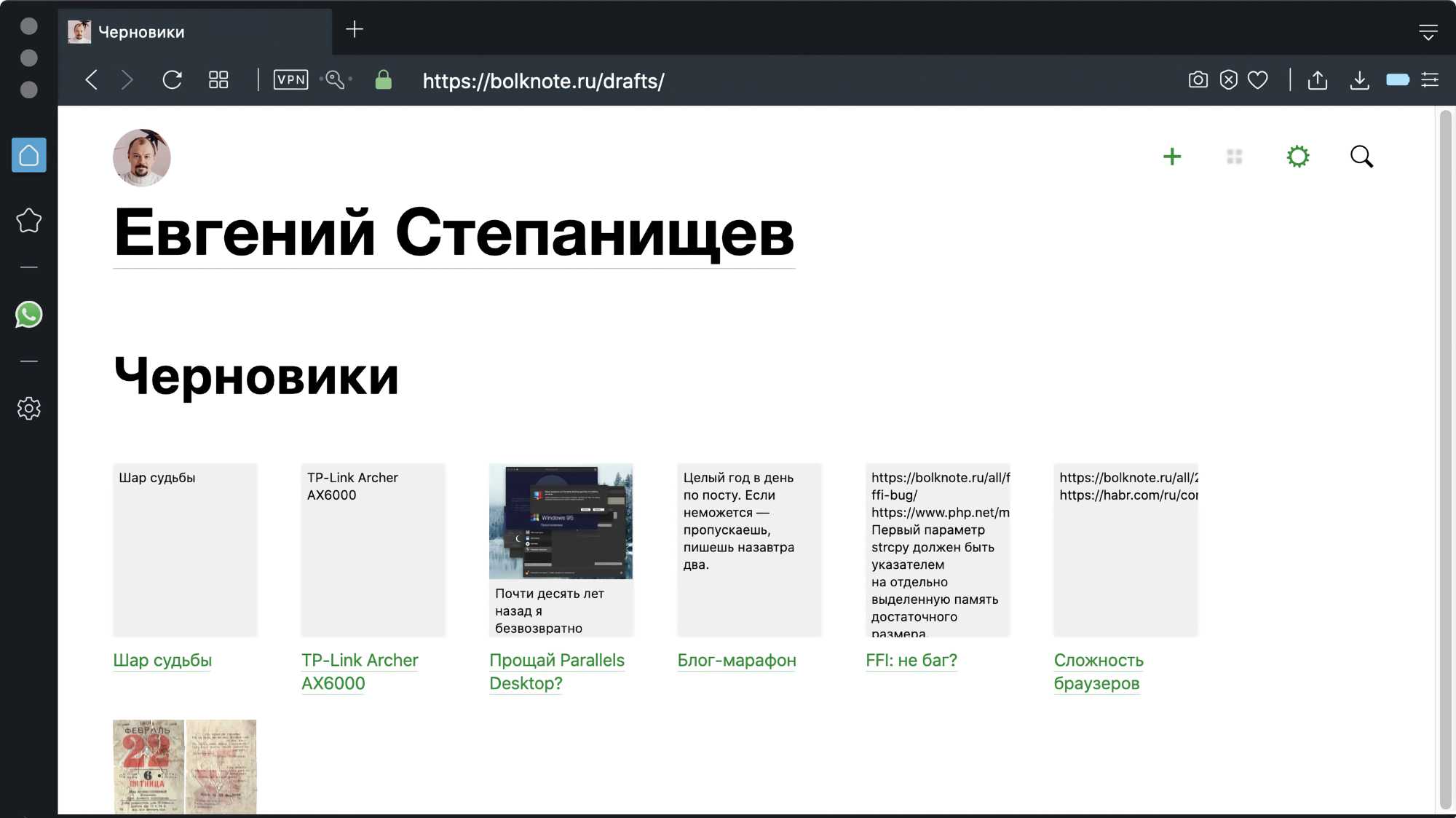The image size is (1456, 818).
Task: Click the blue battery saver icon
Action: pyautogui.click(x=1398, y=79)
